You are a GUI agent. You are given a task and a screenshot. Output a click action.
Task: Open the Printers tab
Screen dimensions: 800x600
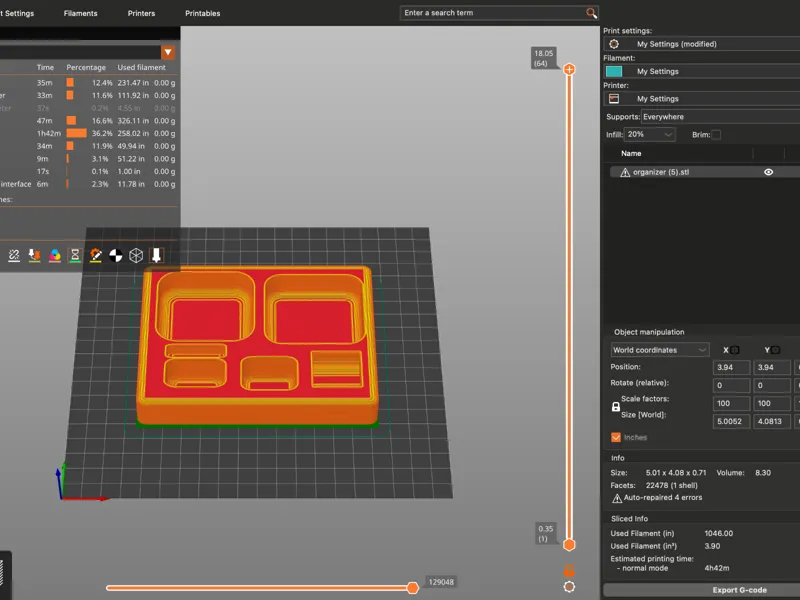point(141,13)
